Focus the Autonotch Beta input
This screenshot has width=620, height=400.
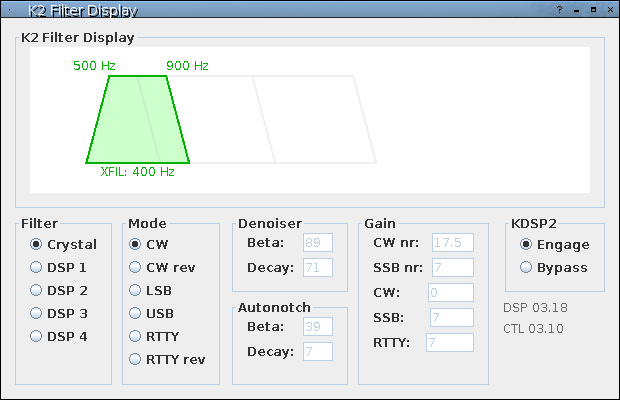319,326
